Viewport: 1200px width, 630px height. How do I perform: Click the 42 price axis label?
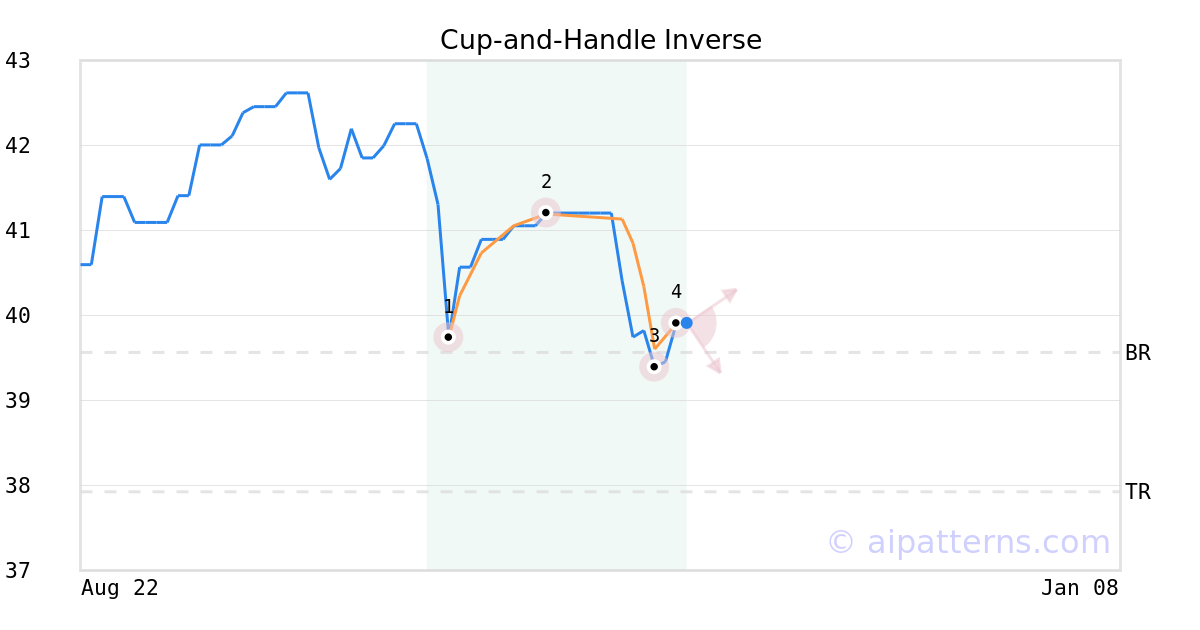[18, 146]
